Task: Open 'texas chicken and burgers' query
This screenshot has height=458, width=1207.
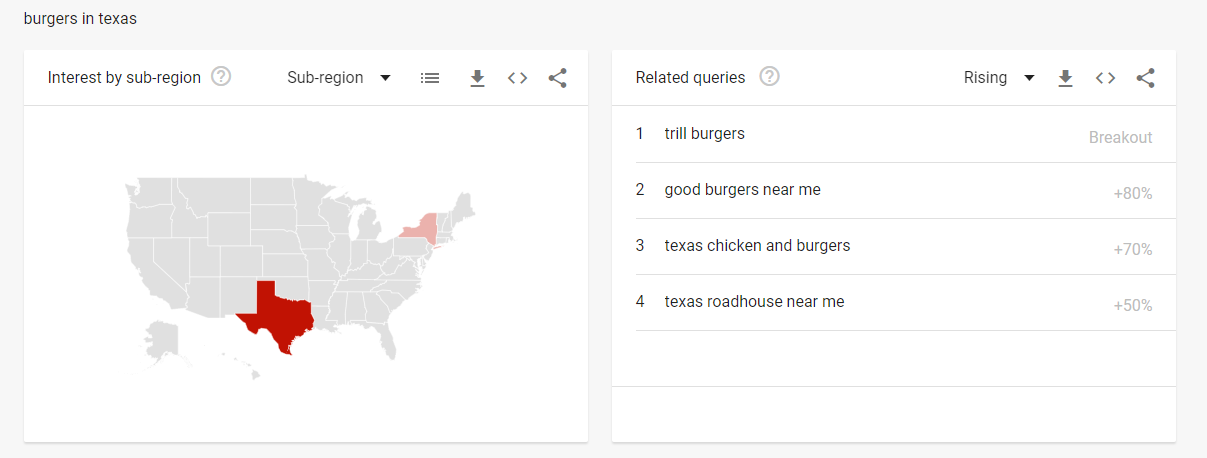Action: click(757, 246)
